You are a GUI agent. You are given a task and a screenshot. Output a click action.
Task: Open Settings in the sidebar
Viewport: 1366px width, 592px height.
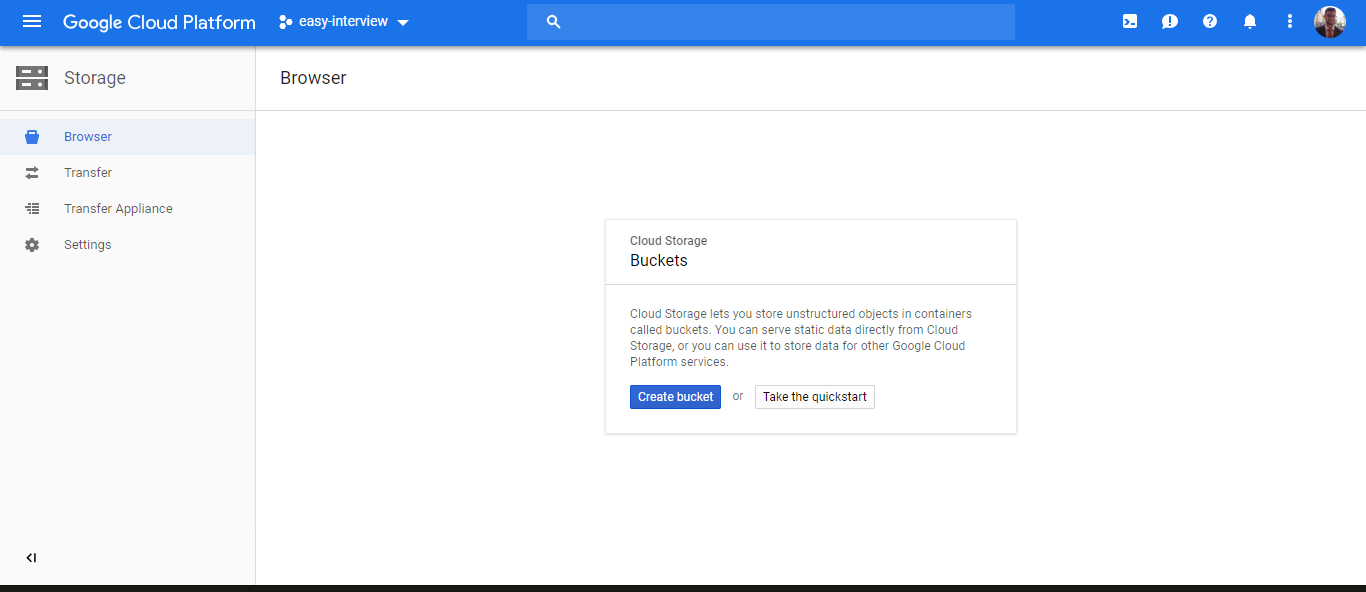[127, 245]
